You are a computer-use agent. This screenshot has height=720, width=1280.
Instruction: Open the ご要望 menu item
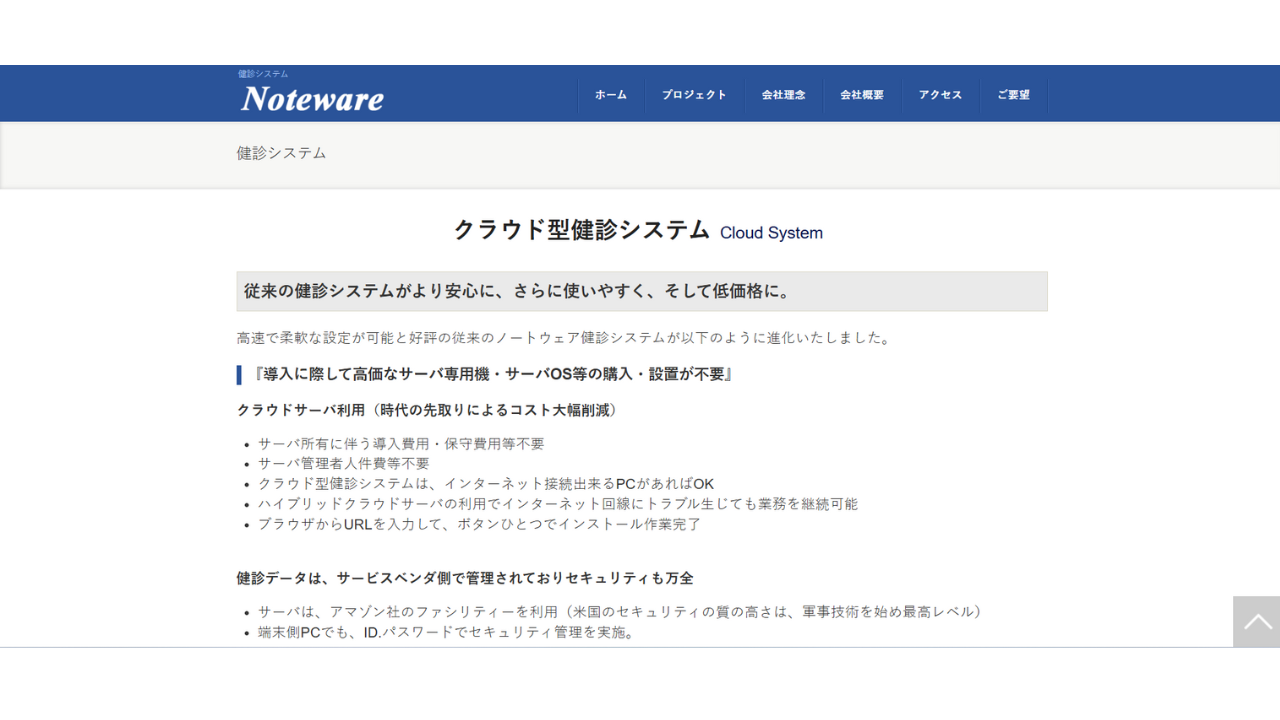click(x=1013, y=95)
